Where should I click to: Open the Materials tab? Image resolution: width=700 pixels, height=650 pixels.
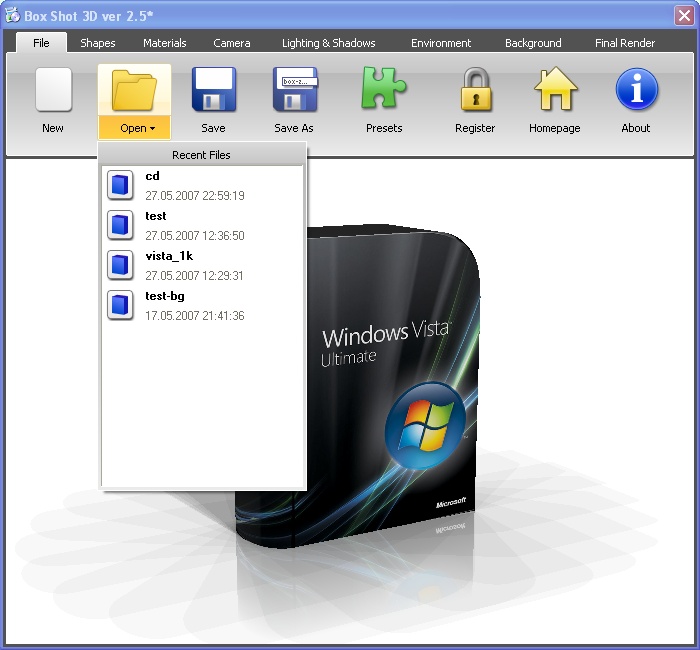tap(164, 43)
